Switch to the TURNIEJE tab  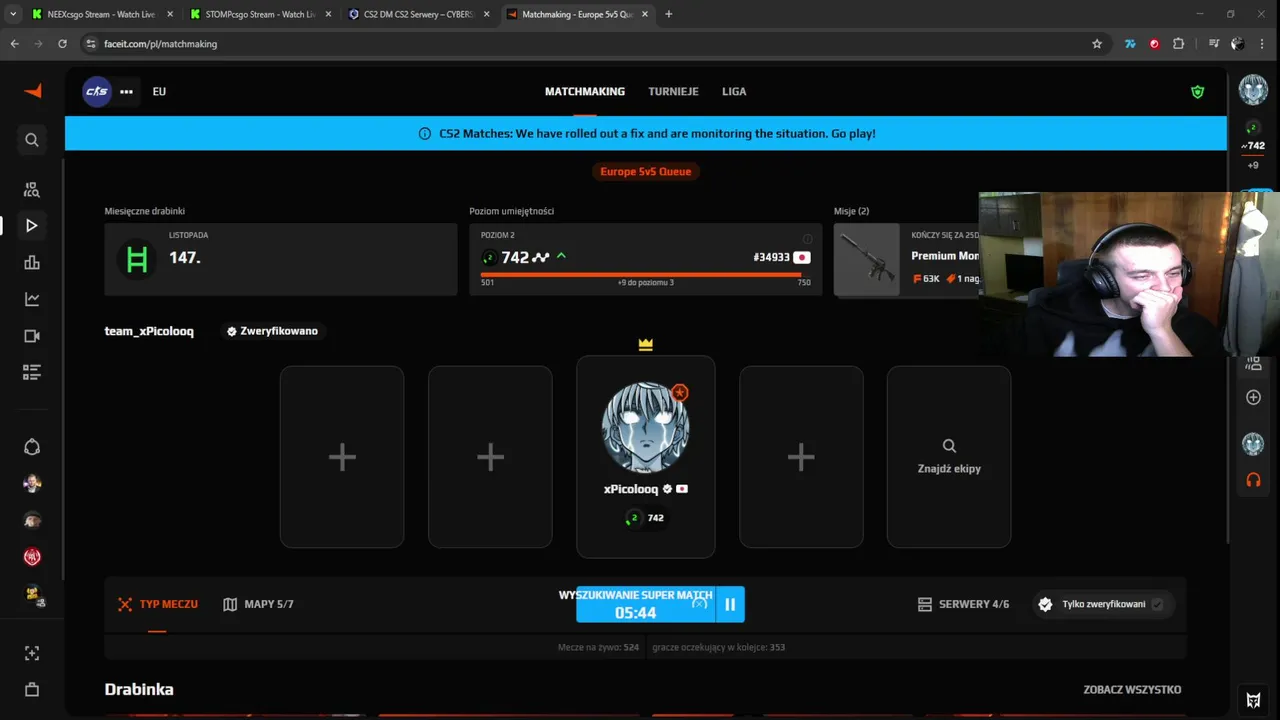pyautogui.click(x=673, y=91)
